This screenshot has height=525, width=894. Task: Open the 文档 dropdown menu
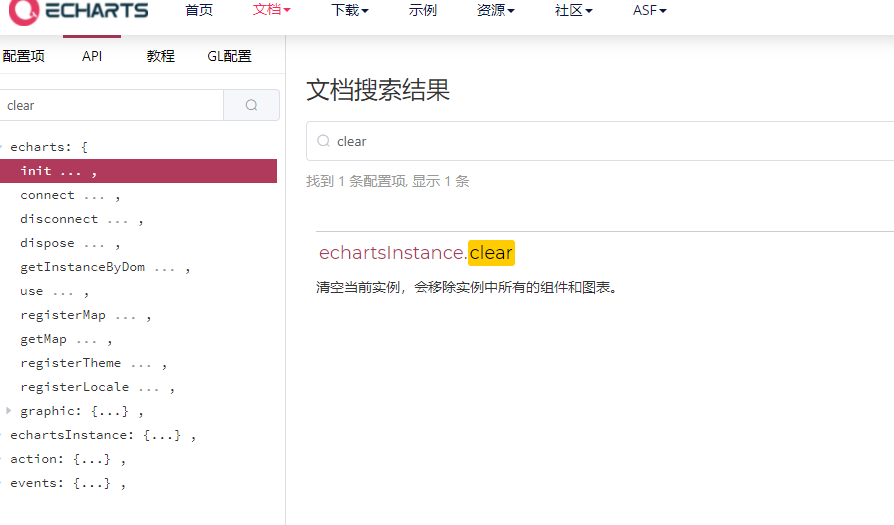click(x=271, y=10)
